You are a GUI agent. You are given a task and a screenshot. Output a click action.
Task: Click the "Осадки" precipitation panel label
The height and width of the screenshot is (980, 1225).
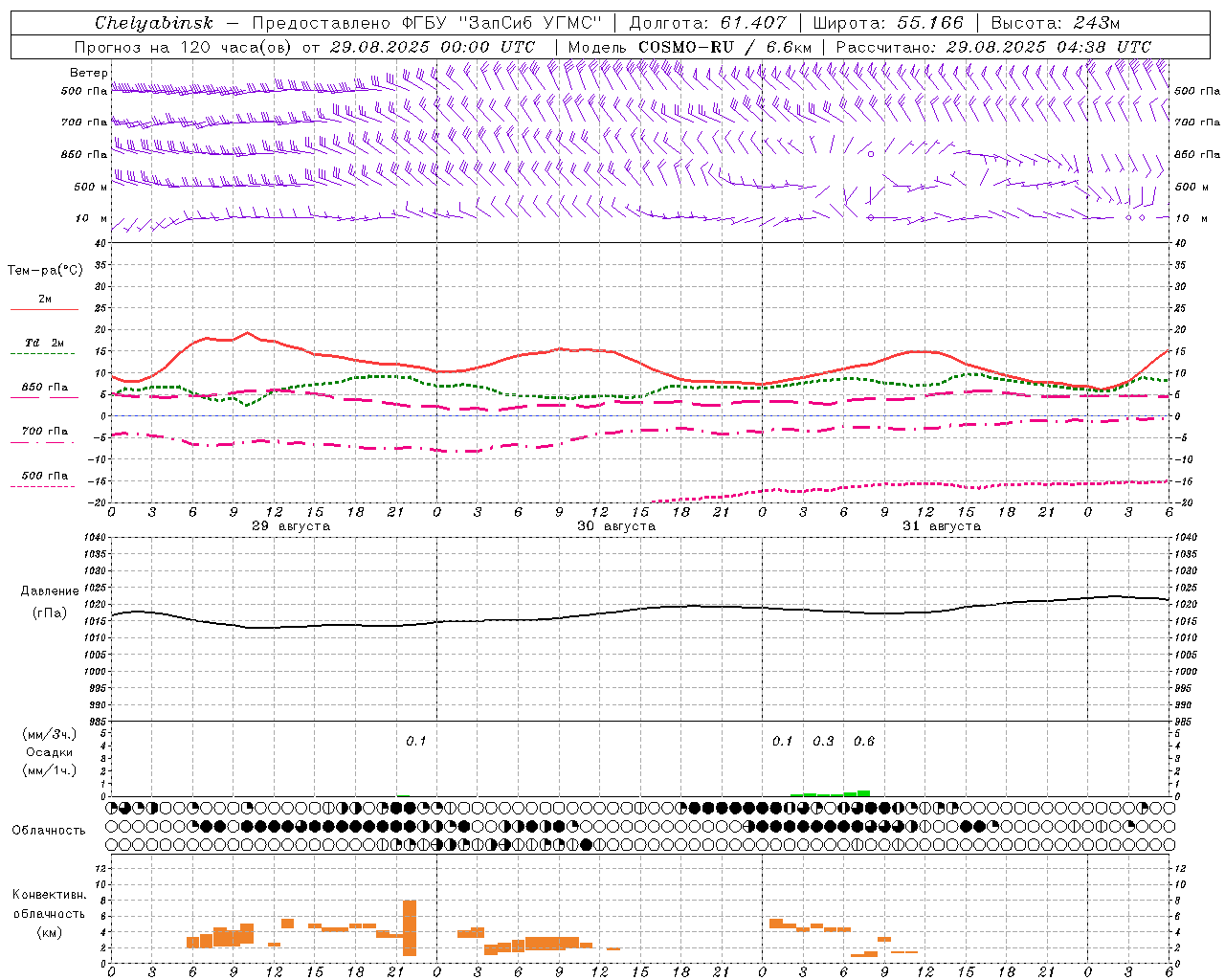tap(49, 752)
